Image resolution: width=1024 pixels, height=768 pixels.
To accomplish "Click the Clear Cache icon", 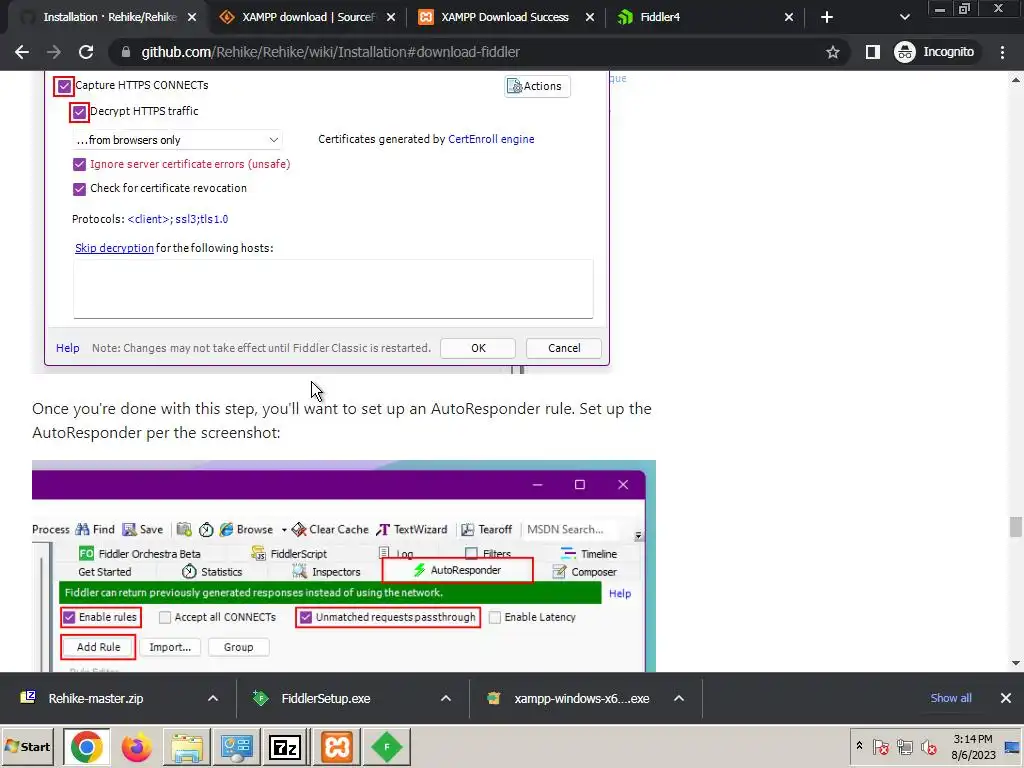I will [x=299, y=529].
